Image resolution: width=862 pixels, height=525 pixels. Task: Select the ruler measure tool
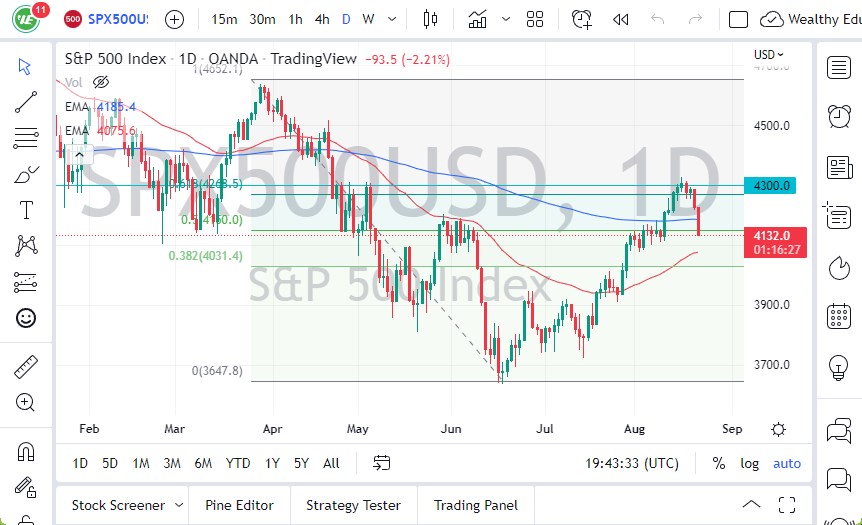[x=26, y=366]
